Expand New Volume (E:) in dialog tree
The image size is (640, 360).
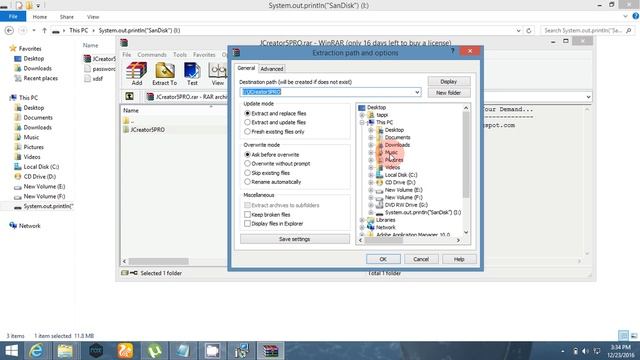pyautogui.click(x=371, y=190)
